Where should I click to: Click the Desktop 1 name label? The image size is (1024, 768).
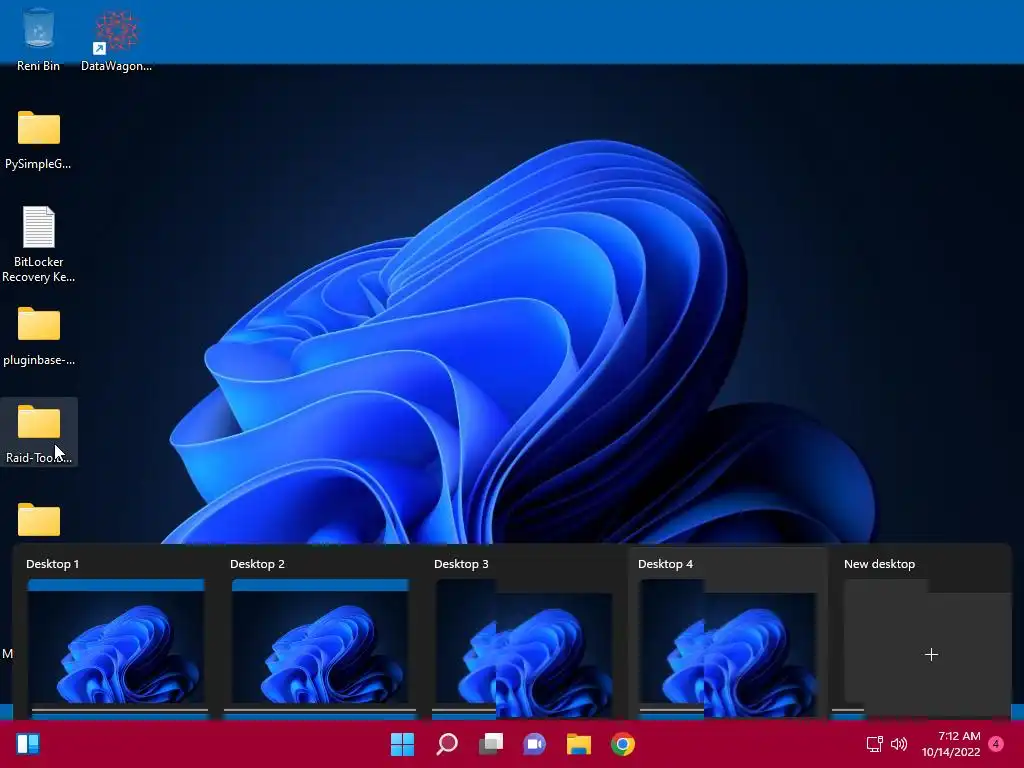pyautogui.click(x=52, y=564)
